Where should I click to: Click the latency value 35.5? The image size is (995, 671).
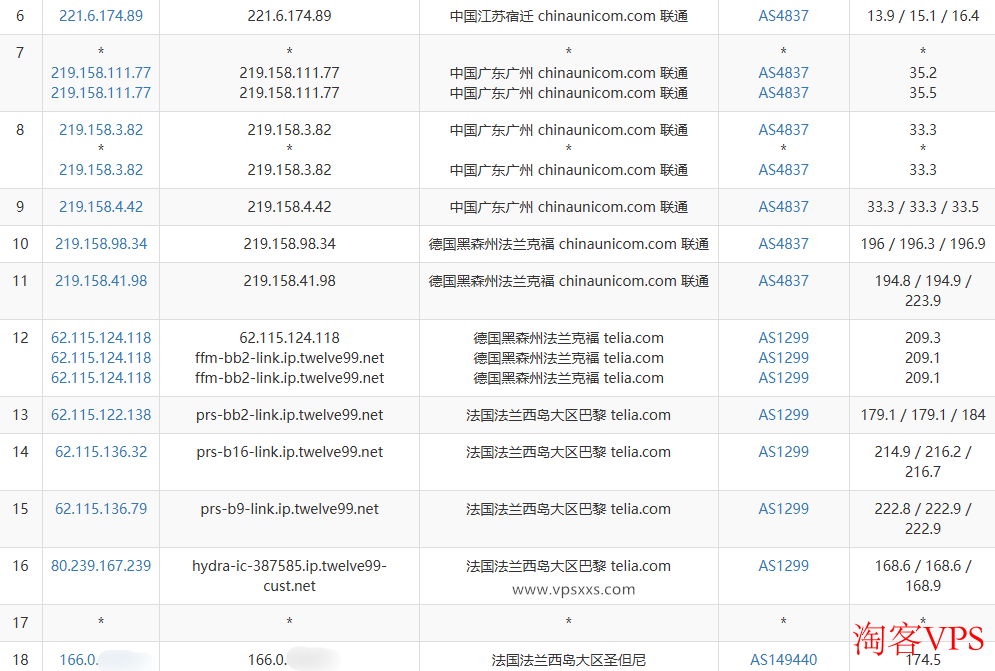pos(923,93)
